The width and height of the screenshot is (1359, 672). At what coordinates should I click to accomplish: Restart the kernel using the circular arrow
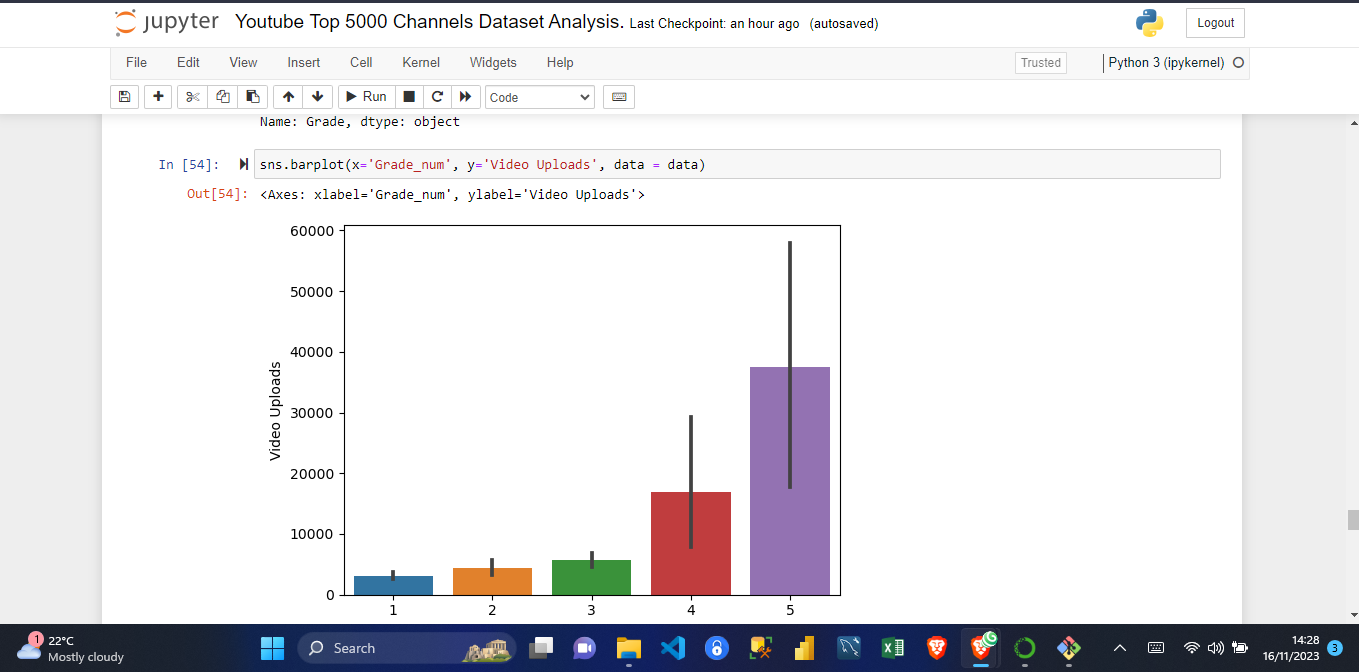tap(437, 97)
